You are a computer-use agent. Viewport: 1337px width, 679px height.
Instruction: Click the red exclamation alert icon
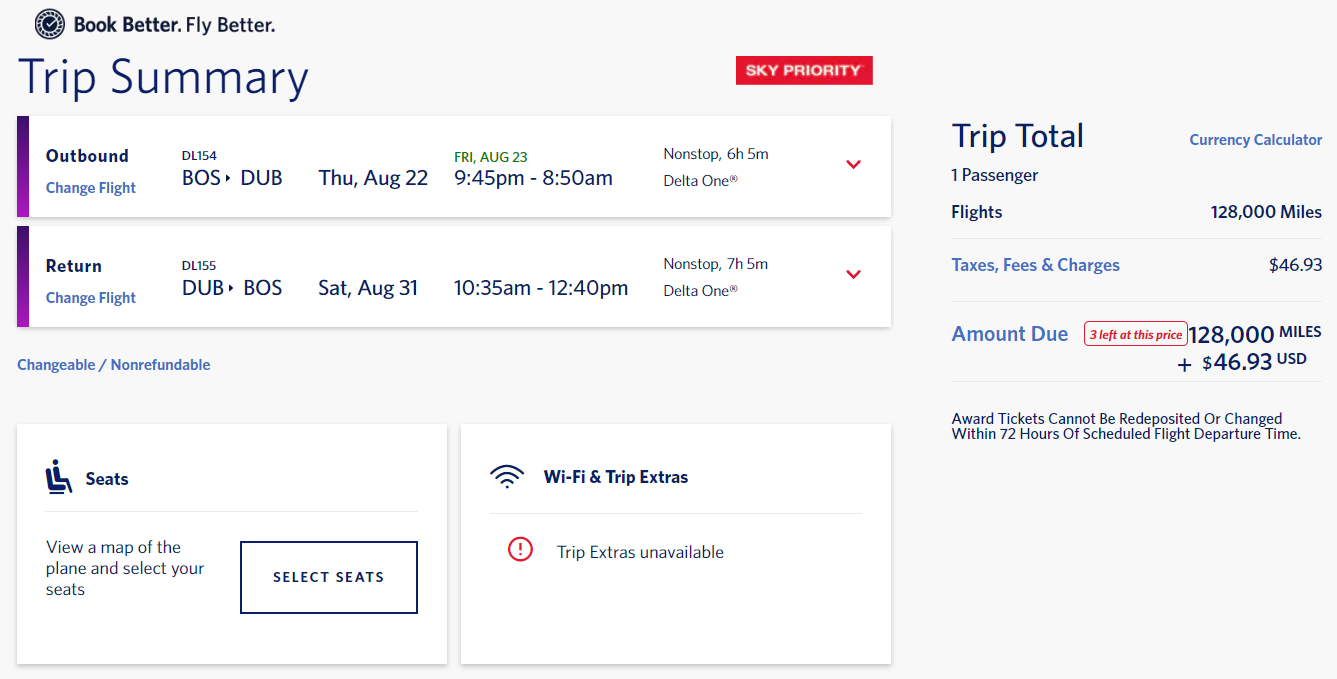click(x=520, y=549)
